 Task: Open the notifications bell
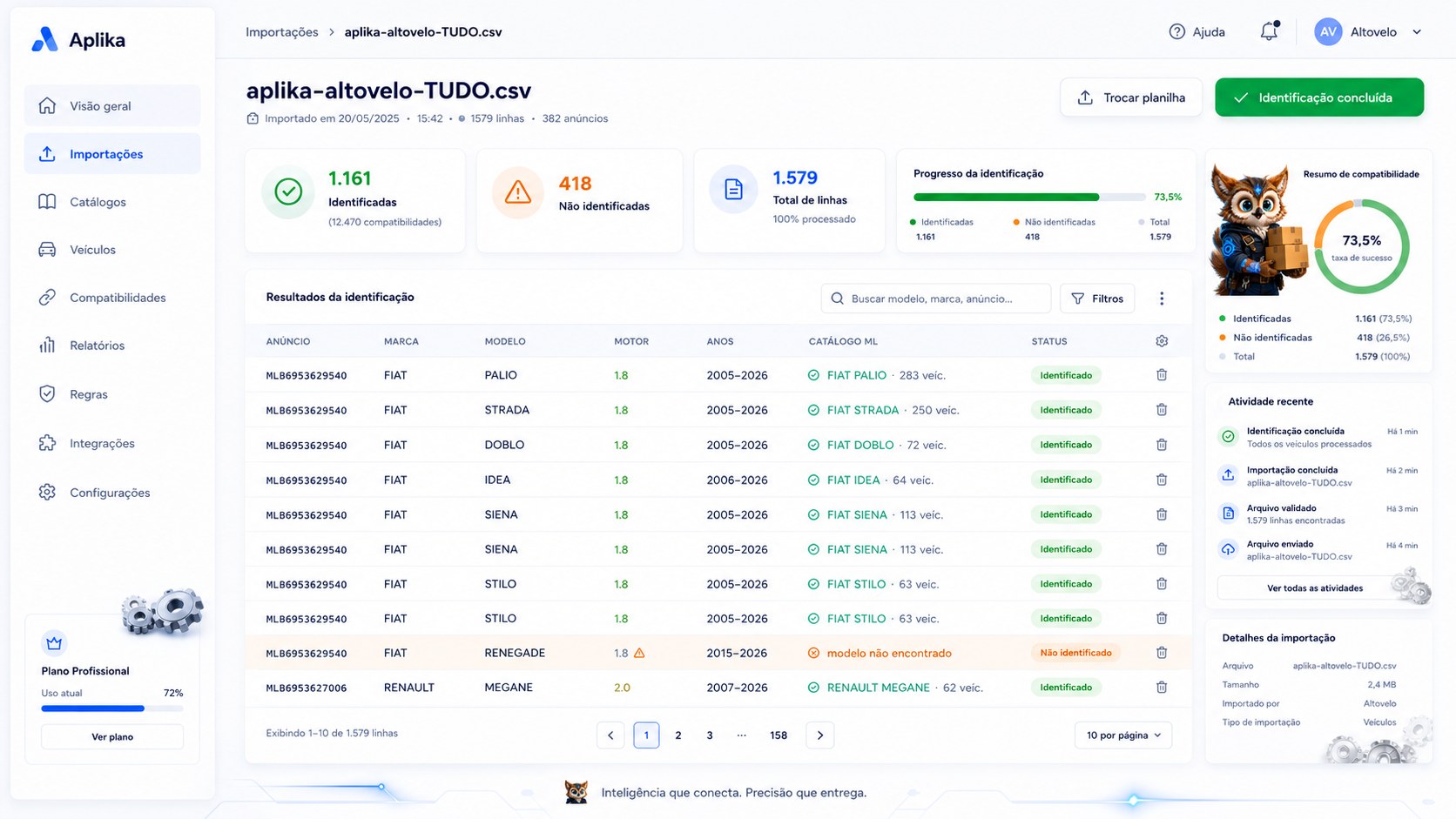pyautogui.click(x=1269, y=31)
